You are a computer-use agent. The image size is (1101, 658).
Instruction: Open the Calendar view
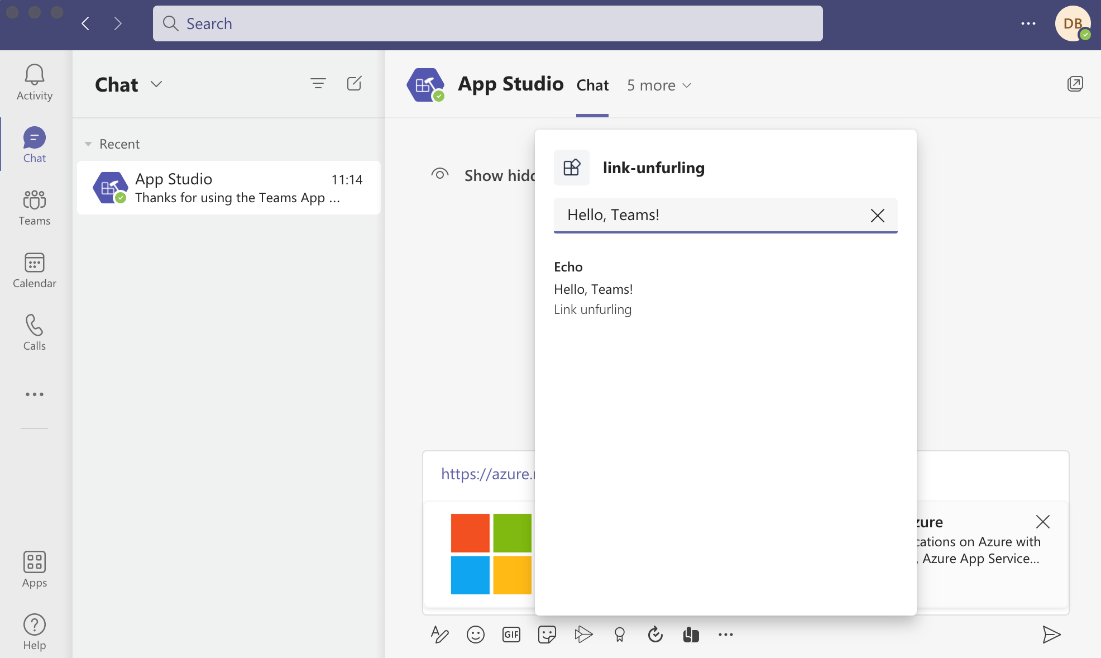coord(34,270)
